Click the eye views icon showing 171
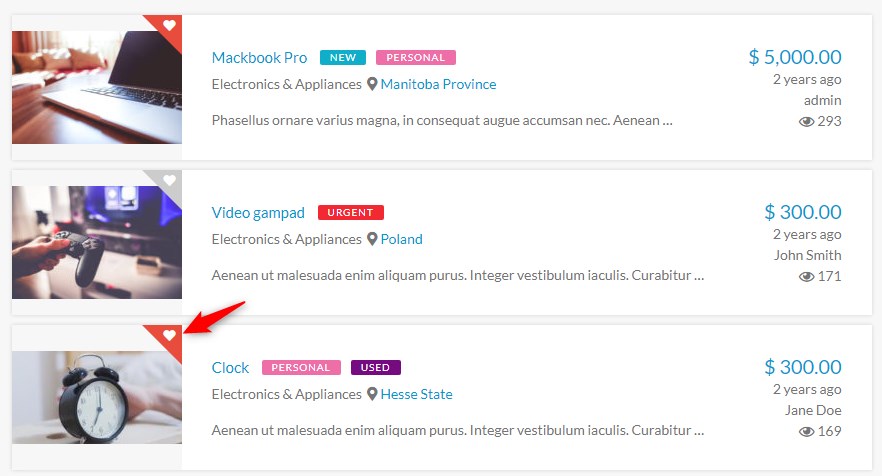 (x=806, y=276)
